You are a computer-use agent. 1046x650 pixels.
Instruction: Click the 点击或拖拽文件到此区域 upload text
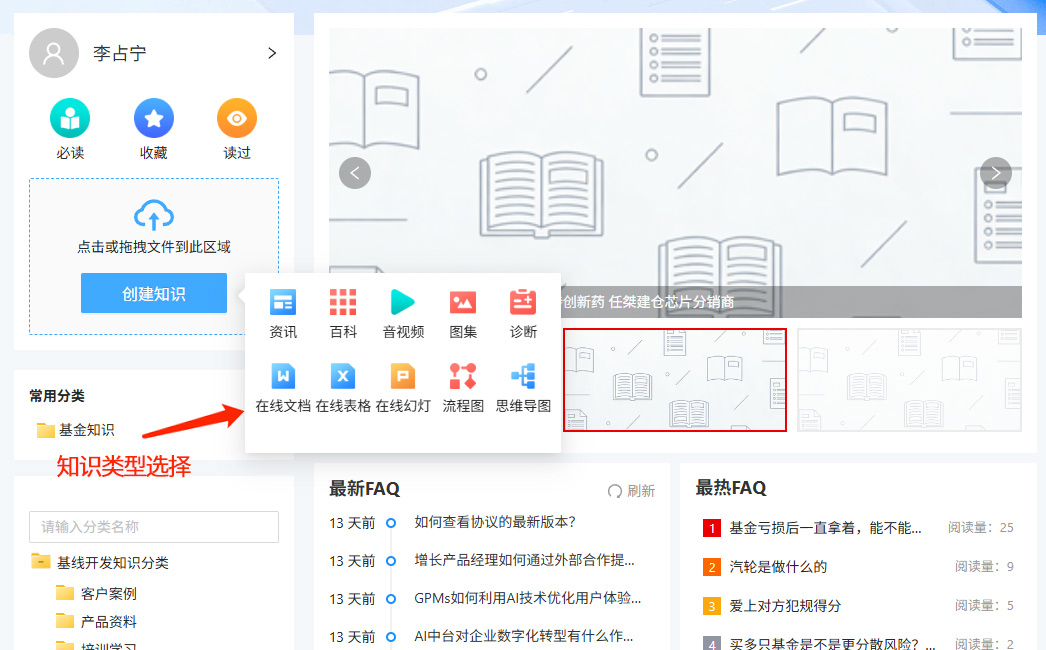point(154,247)
